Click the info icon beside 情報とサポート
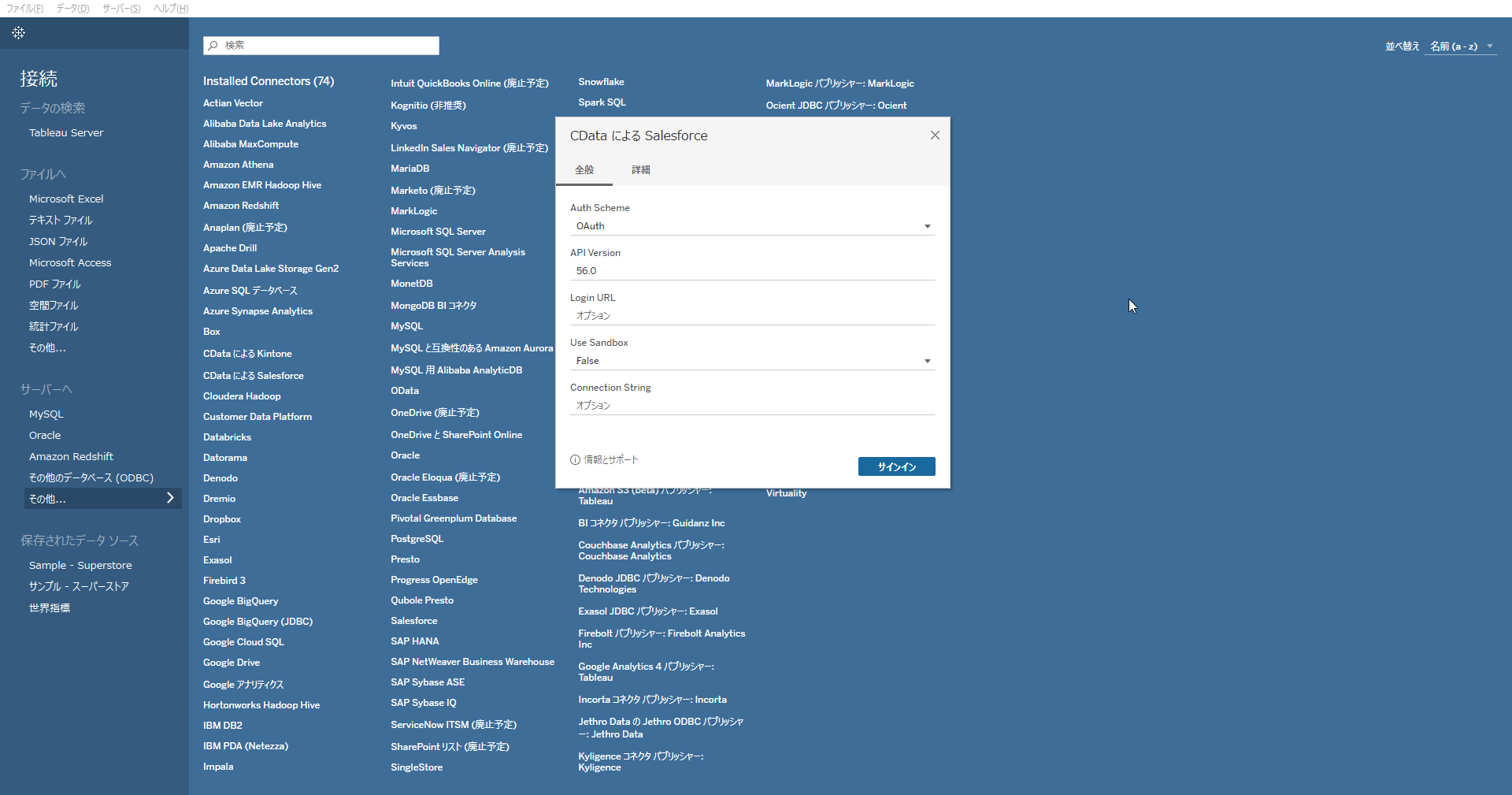 (x=575, y=460)
